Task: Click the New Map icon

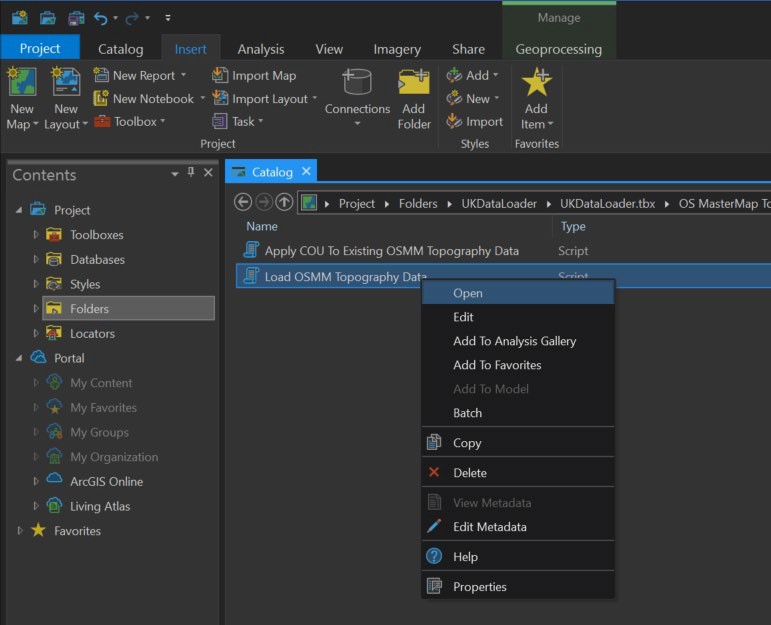Action: point(22,82)
